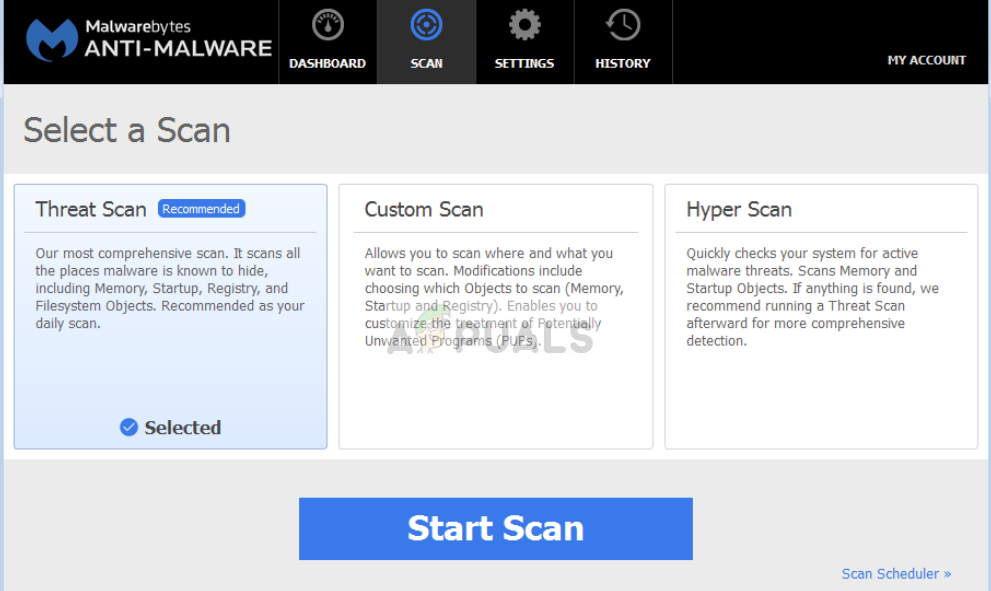Select the Hyper Scan option
This screenshot has width=991, height=591.
coord(822,315)
